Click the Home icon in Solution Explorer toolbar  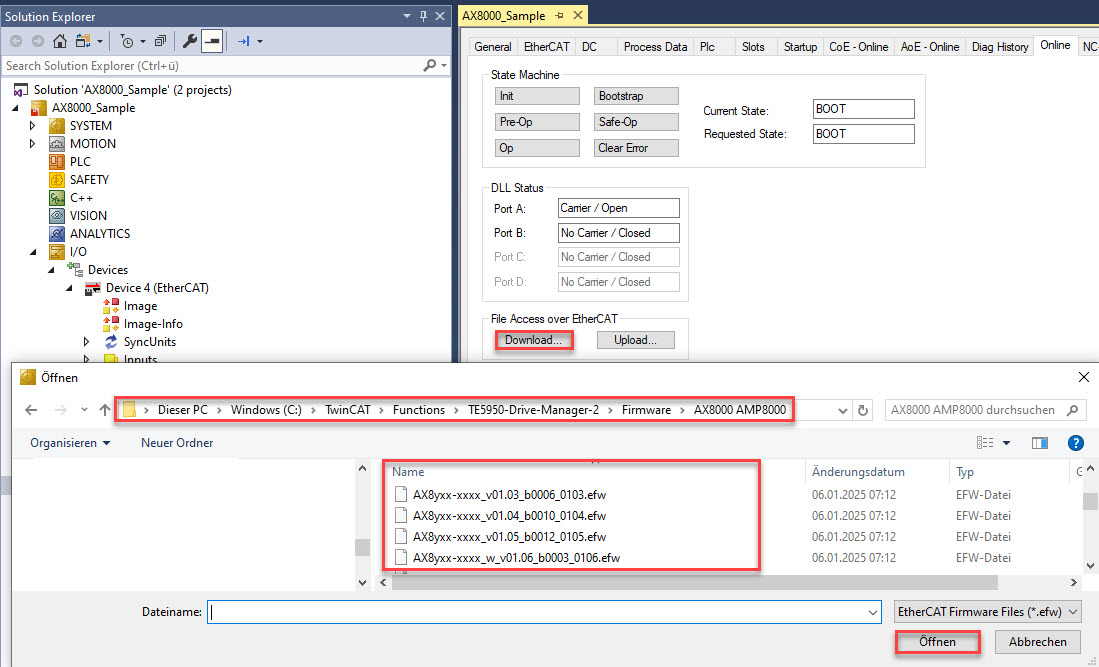pos(60,41)
